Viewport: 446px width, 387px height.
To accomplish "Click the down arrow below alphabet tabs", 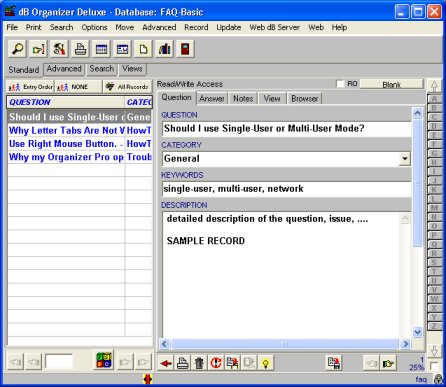I will (434, 351).
